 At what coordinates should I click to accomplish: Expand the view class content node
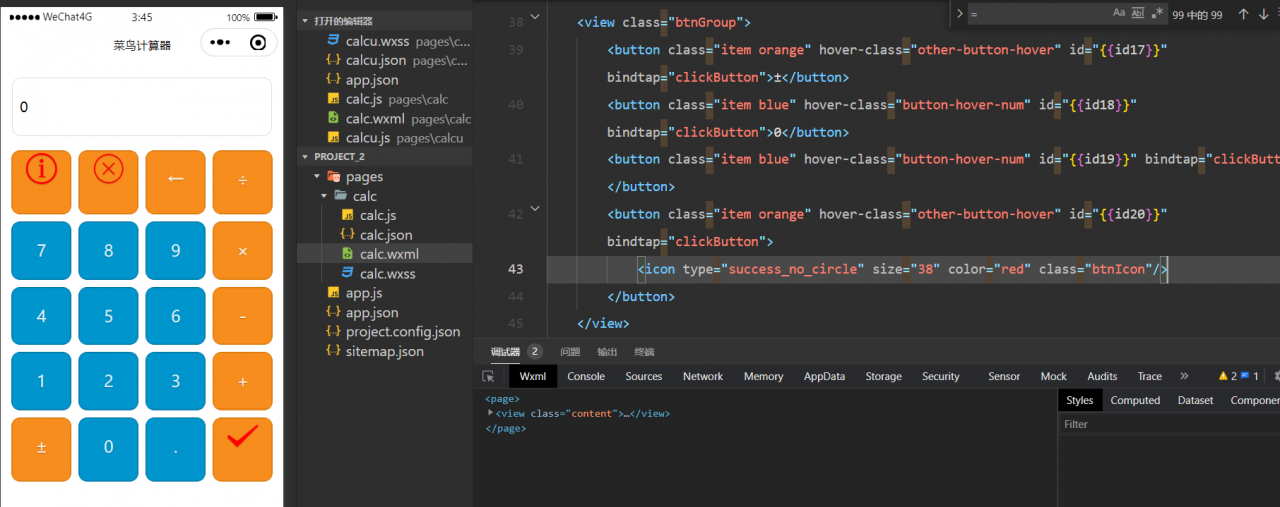(x=491, y=413)
